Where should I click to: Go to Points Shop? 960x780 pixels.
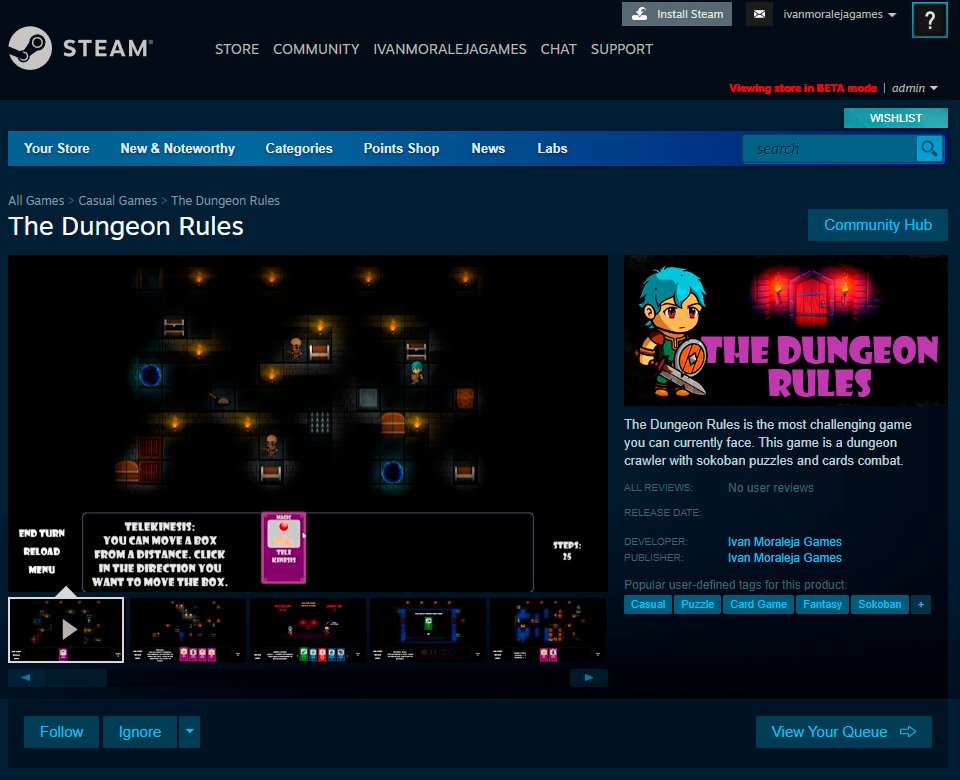click(x=401, y=148)
